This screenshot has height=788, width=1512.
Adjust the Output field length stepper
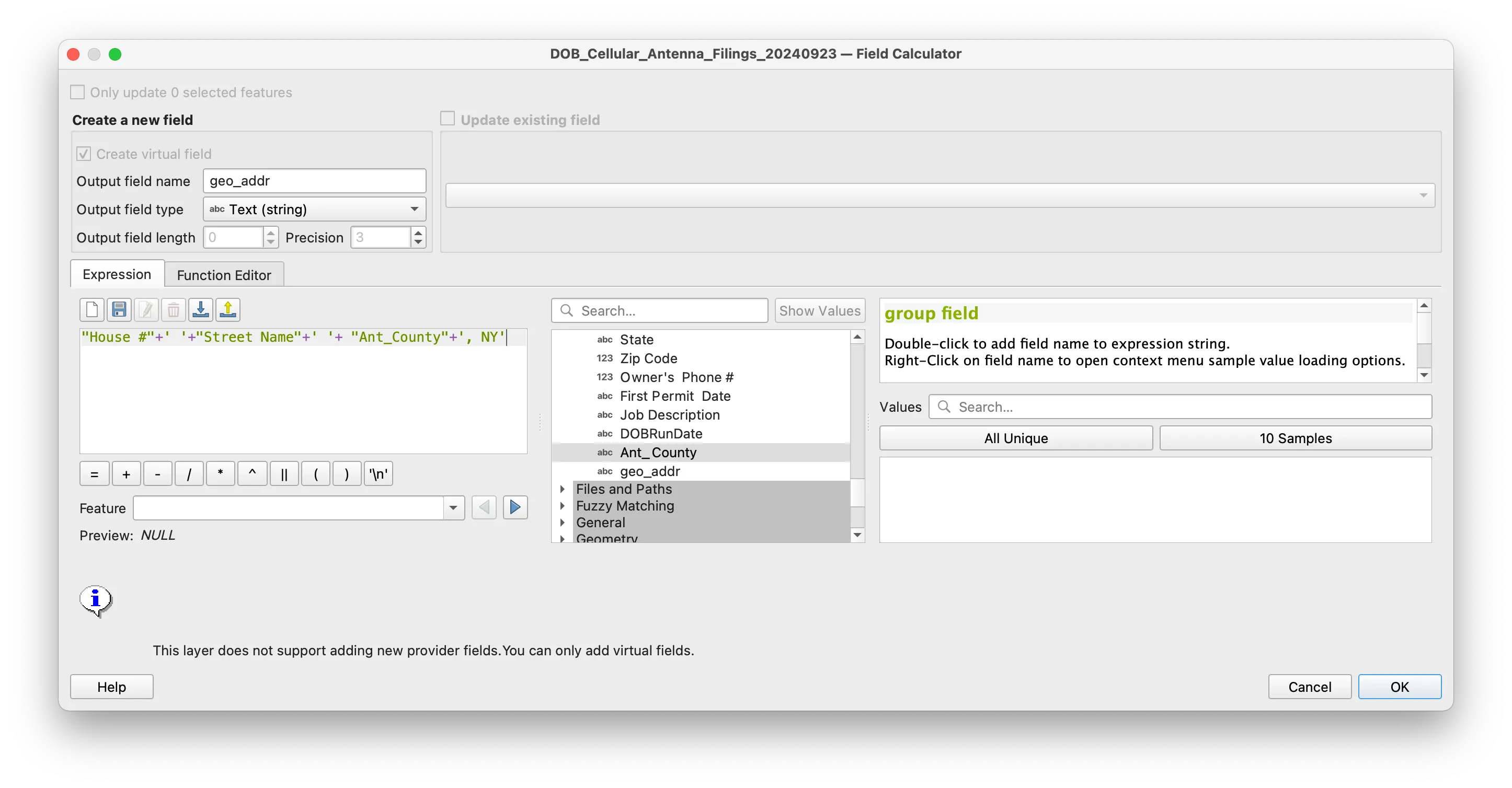[271, 237]
